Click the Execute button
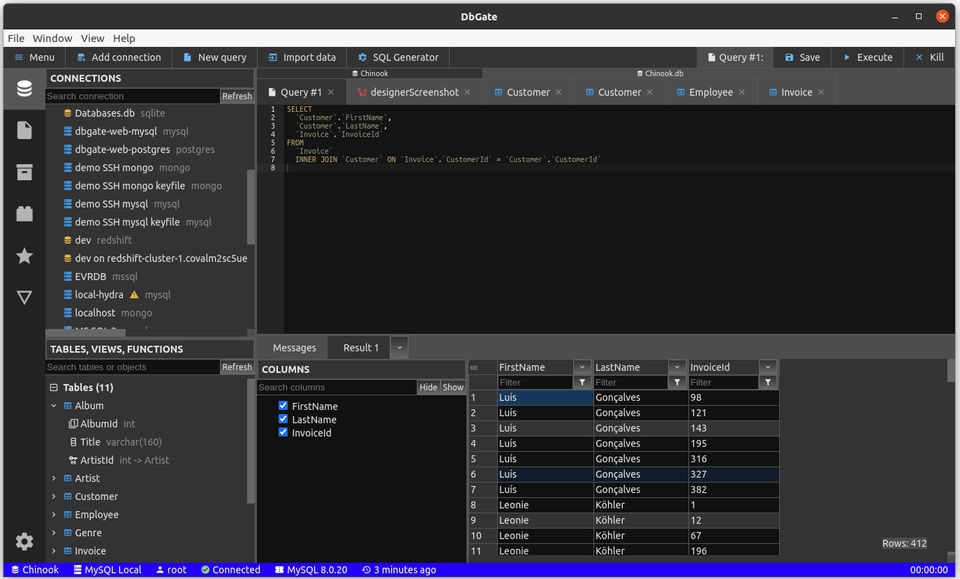Screen dimensions: 960x579 pyautogui.click(x=866, y=57)
